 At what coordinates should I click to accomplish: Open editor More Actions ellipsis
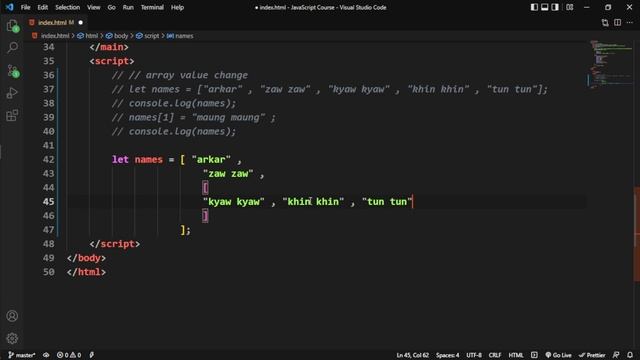pos(630,23)
